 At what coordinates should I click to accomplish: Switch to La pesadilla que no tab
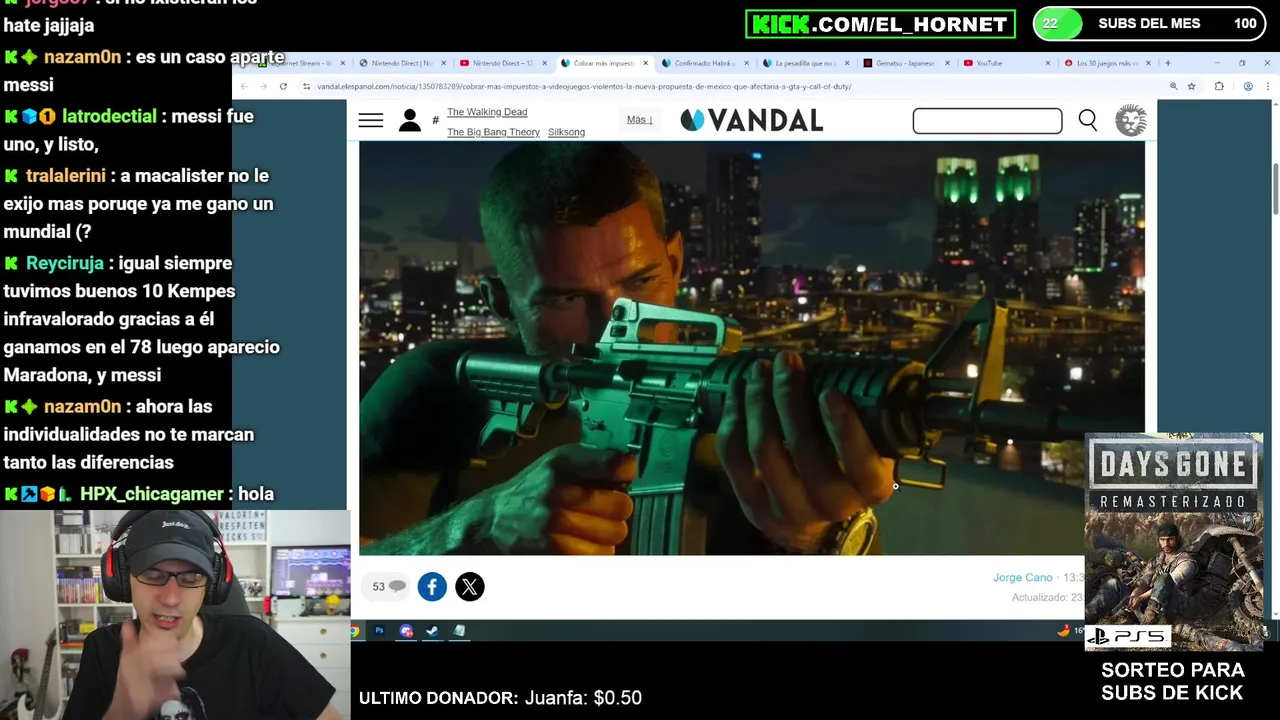tap(805, 63)
